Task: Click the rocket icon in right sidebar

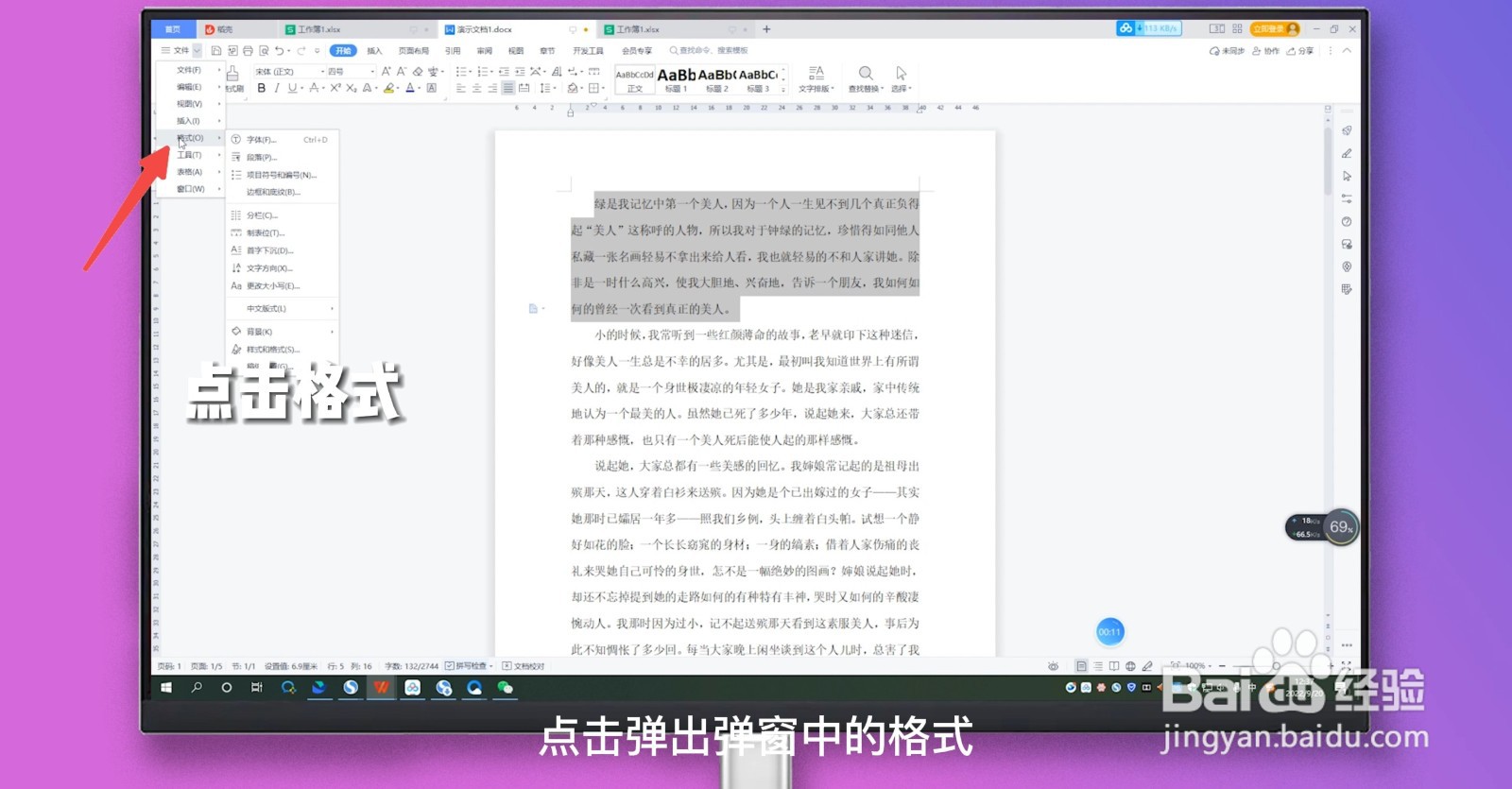Action: tap(1347, 130)
